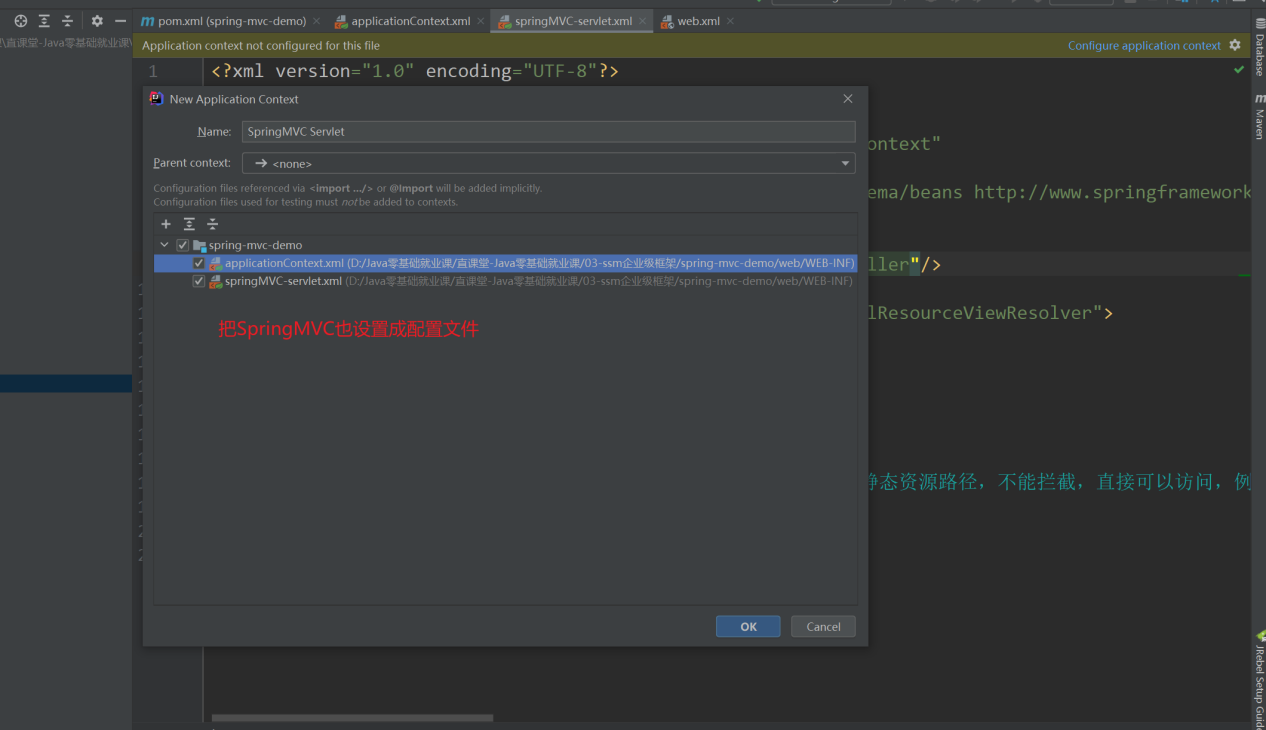Click line number 1 in editor gutter
The image size is (1266, 730).
click(153, 71)
